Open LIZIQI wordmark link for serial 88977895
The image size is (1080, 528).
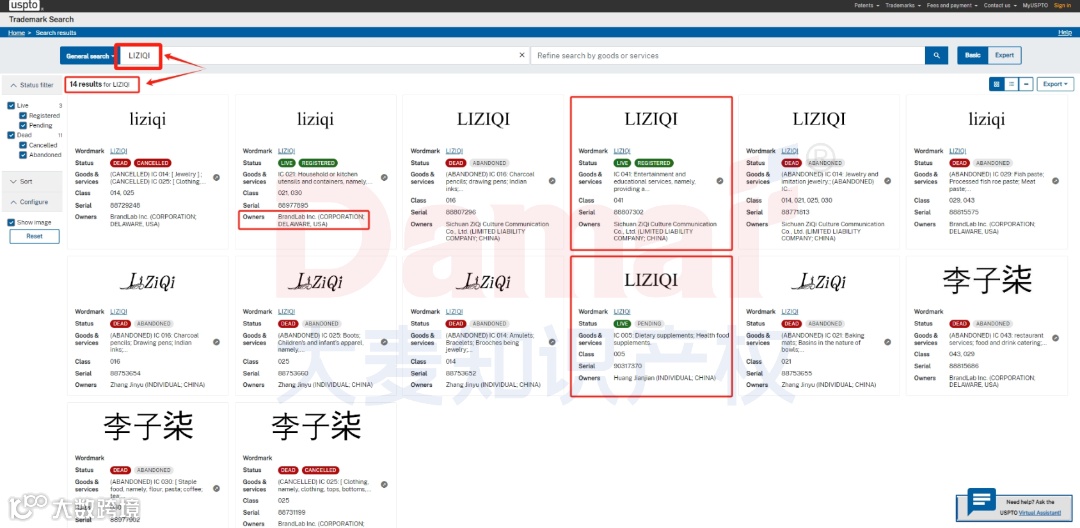[287, 151]
